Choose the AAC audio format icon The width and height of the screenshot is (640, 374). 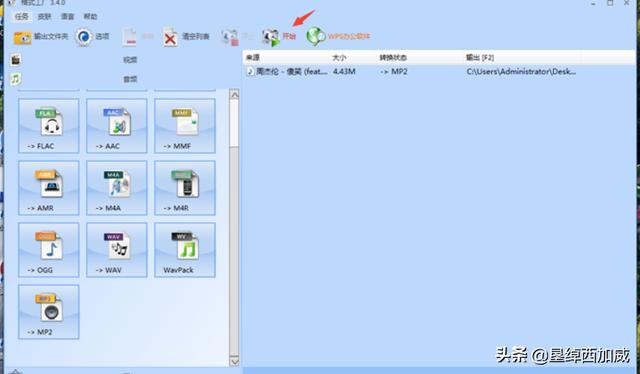coord(117,126)
